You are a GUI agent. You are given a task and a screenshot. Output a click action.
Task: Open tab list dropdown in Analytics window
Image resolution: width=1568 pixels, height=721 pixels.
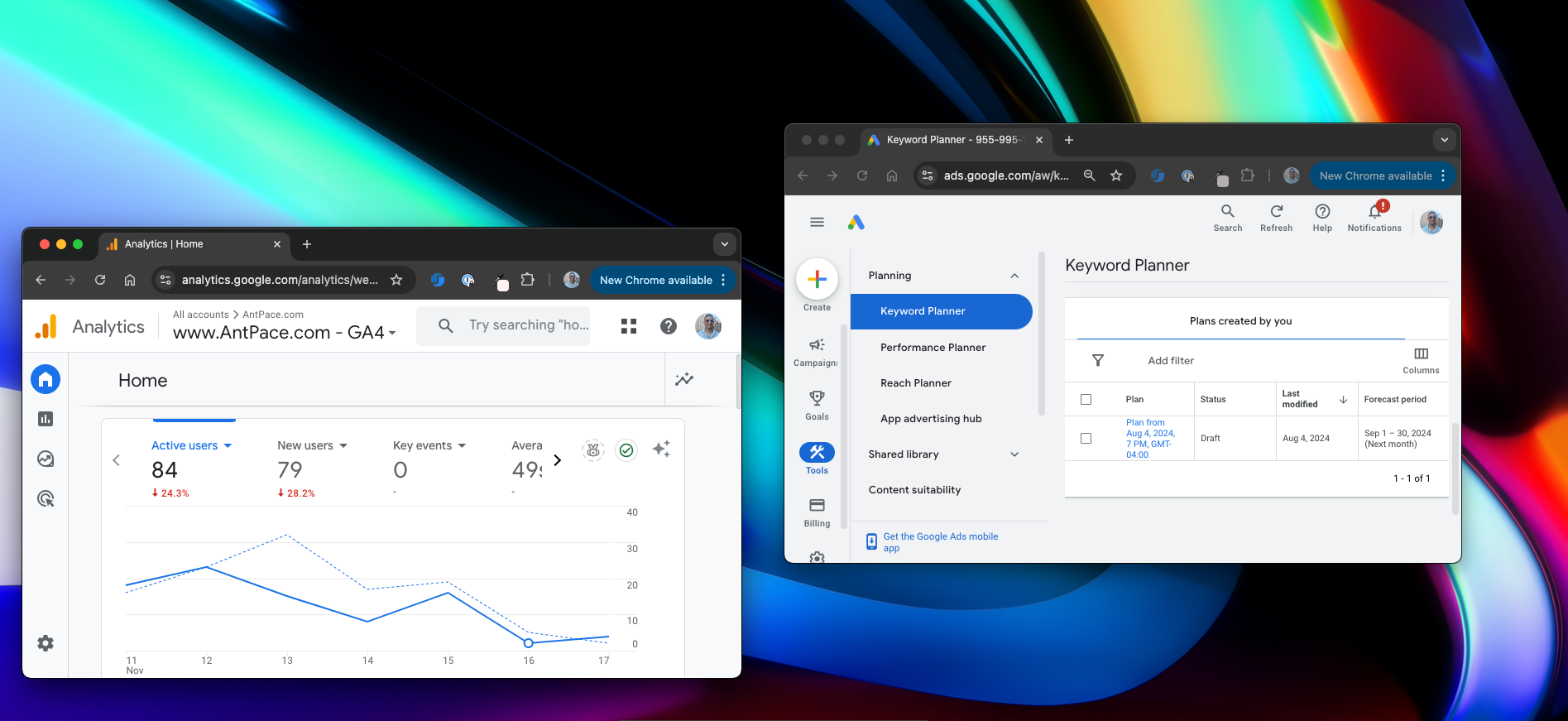(725, 244)
